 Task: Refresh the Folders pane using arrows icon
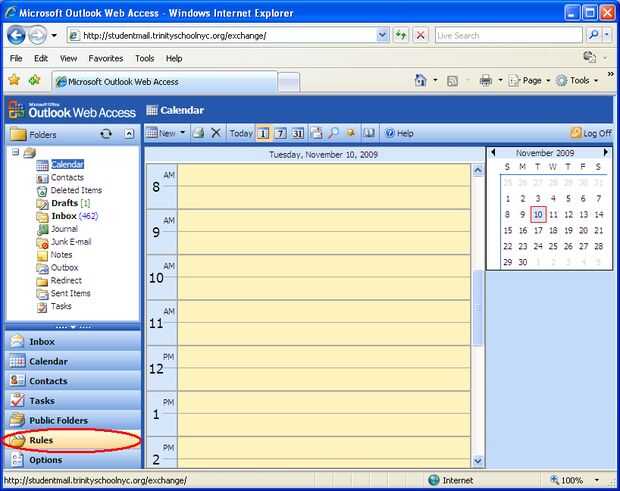[x=106, y=134]
